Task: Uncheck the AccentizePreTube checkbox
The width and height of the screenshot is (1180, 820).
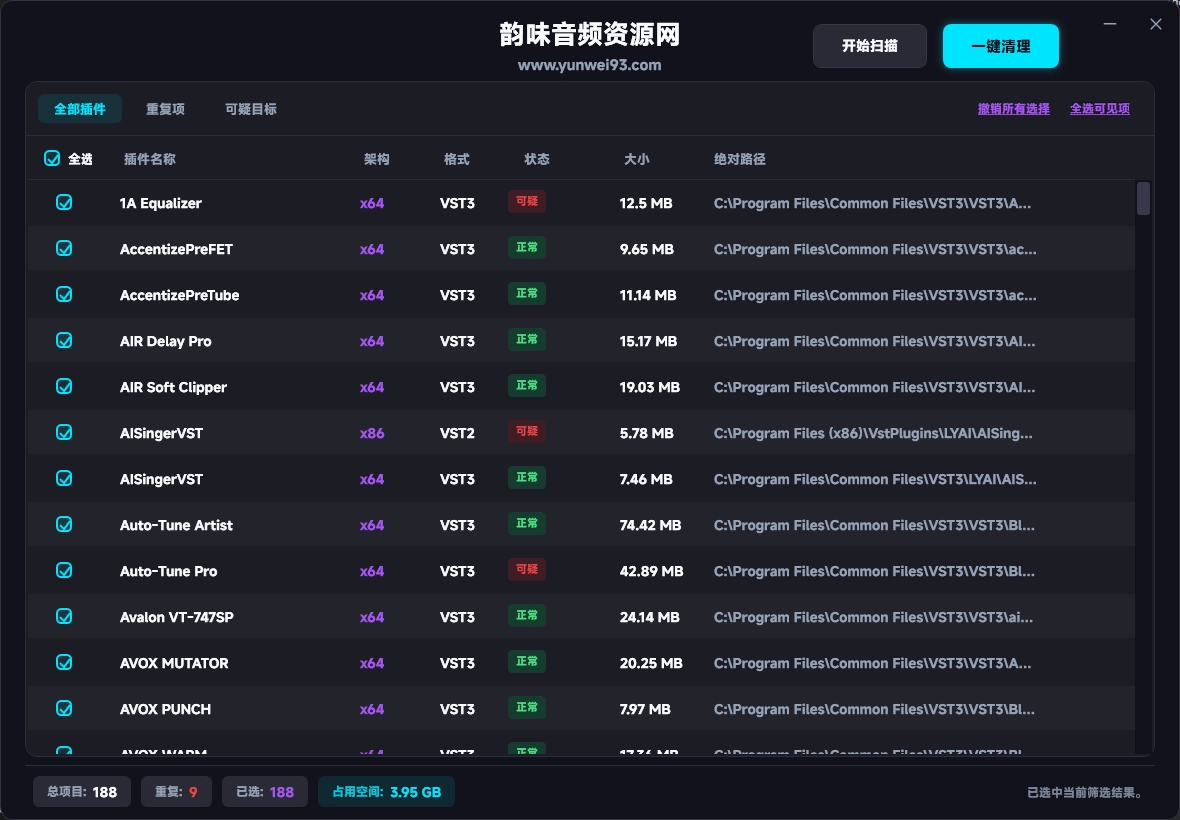Action: (x=65, y=294)
